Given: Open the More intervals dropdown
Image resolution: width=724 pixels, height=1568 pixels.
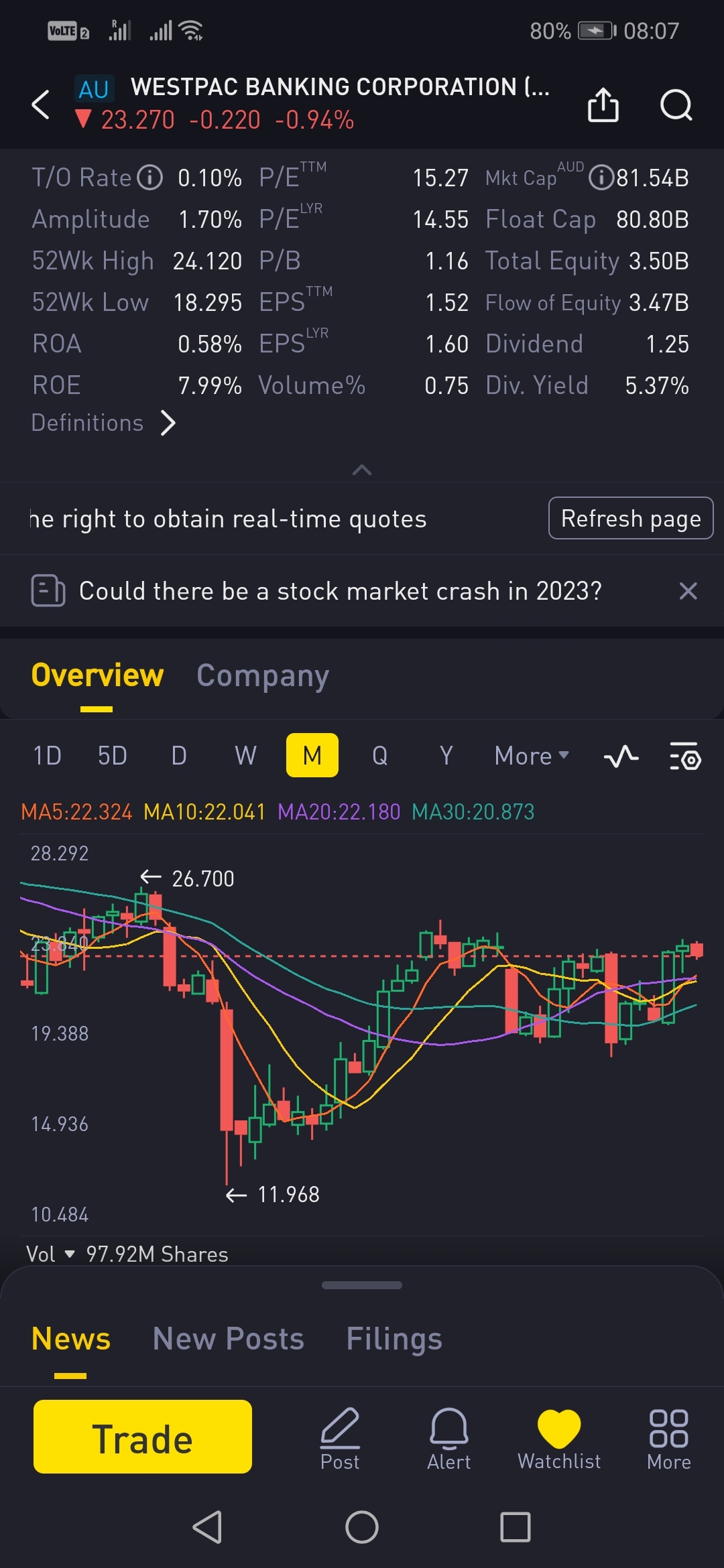Looking at the screenshot, I should click(x=532, y=756).
